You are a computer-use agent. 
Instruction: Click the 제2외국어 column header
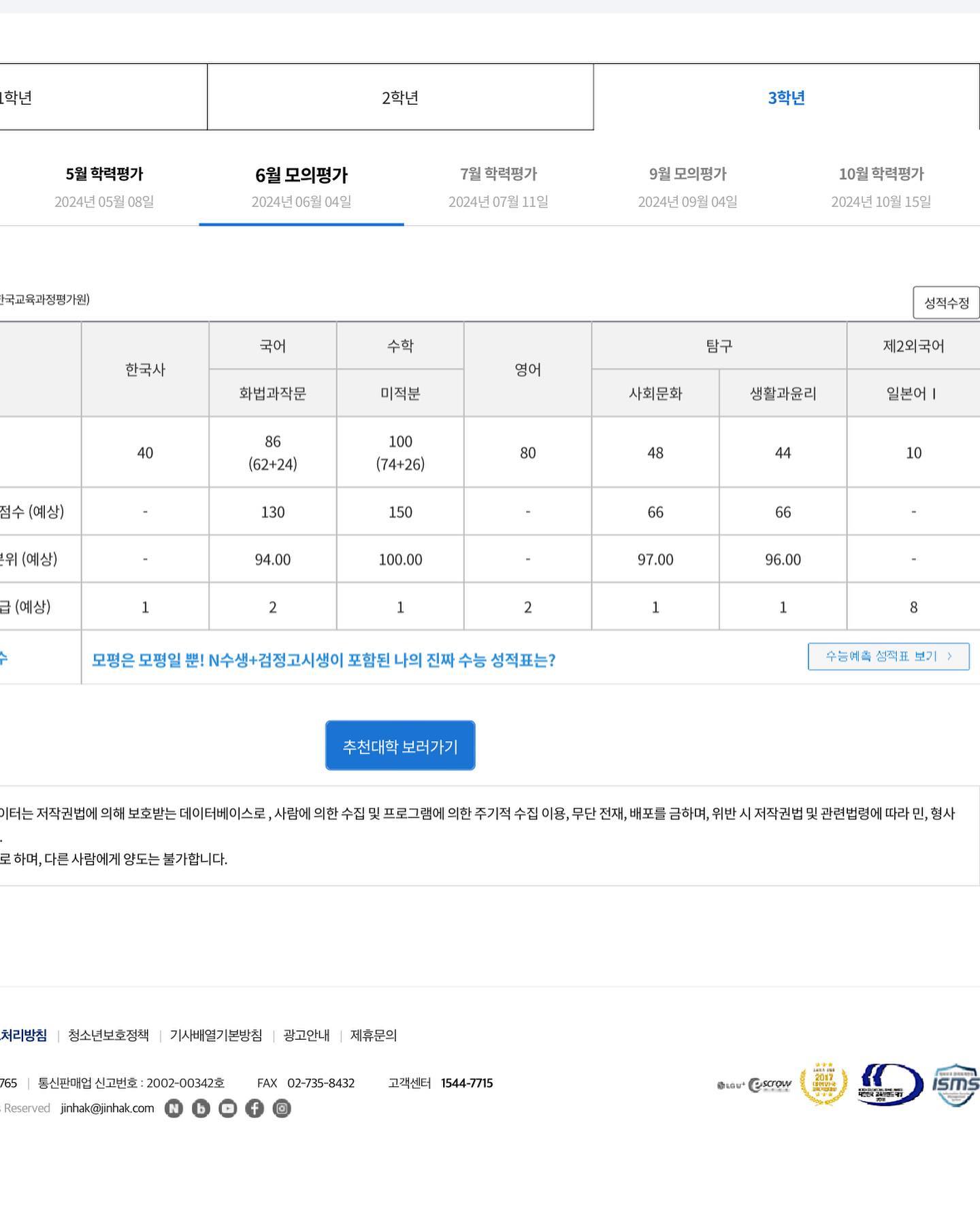click(913, 346)
